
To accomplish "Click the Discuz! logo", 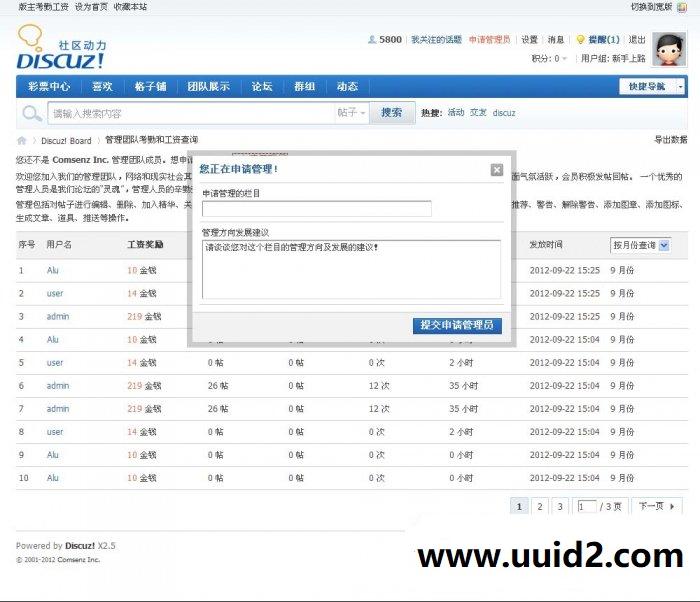I will pos(61,47).
